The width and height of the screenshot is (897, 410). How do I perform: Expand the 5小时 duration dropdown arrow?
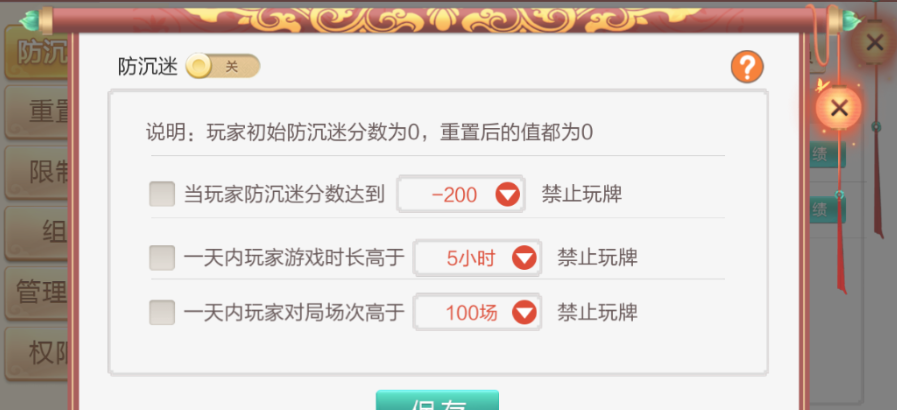(x=524, y=258)
